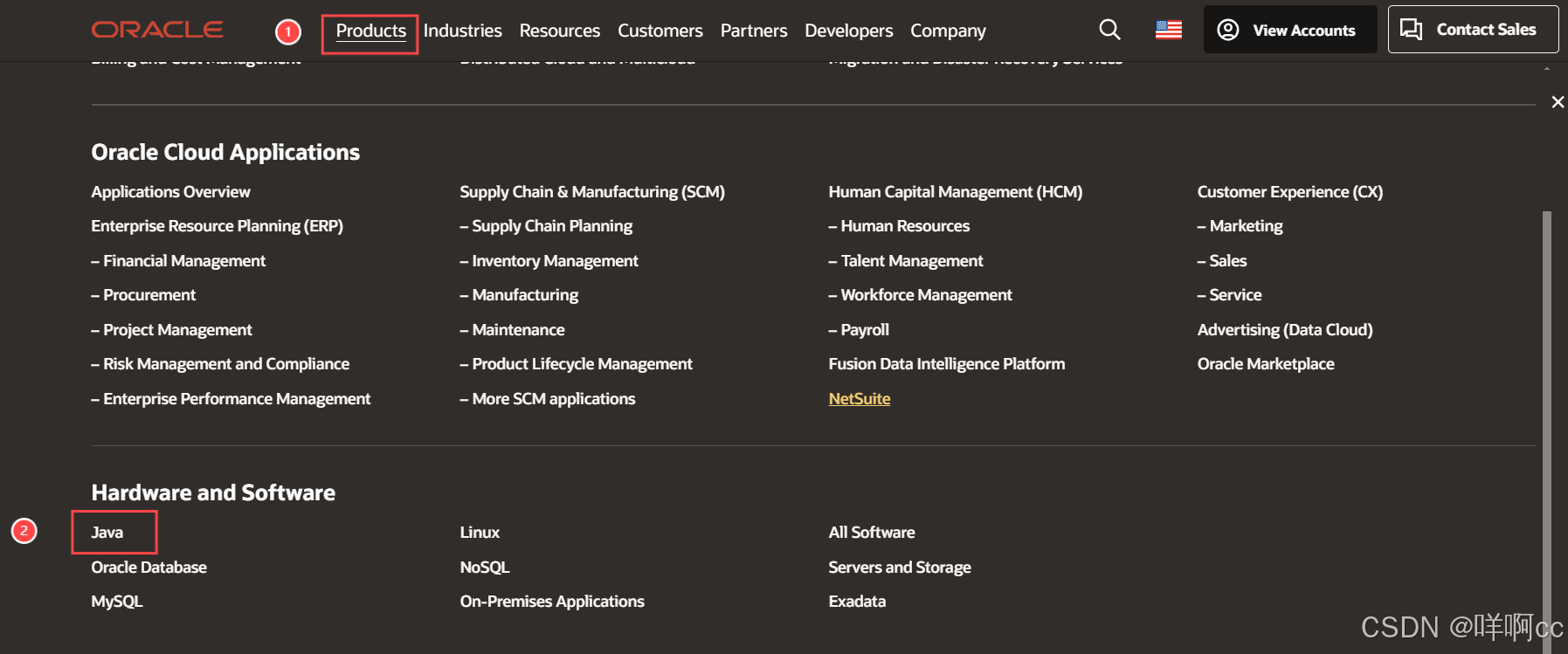Open the Products menu
This screenshot has width=1568, height=654.
point(370,31)
